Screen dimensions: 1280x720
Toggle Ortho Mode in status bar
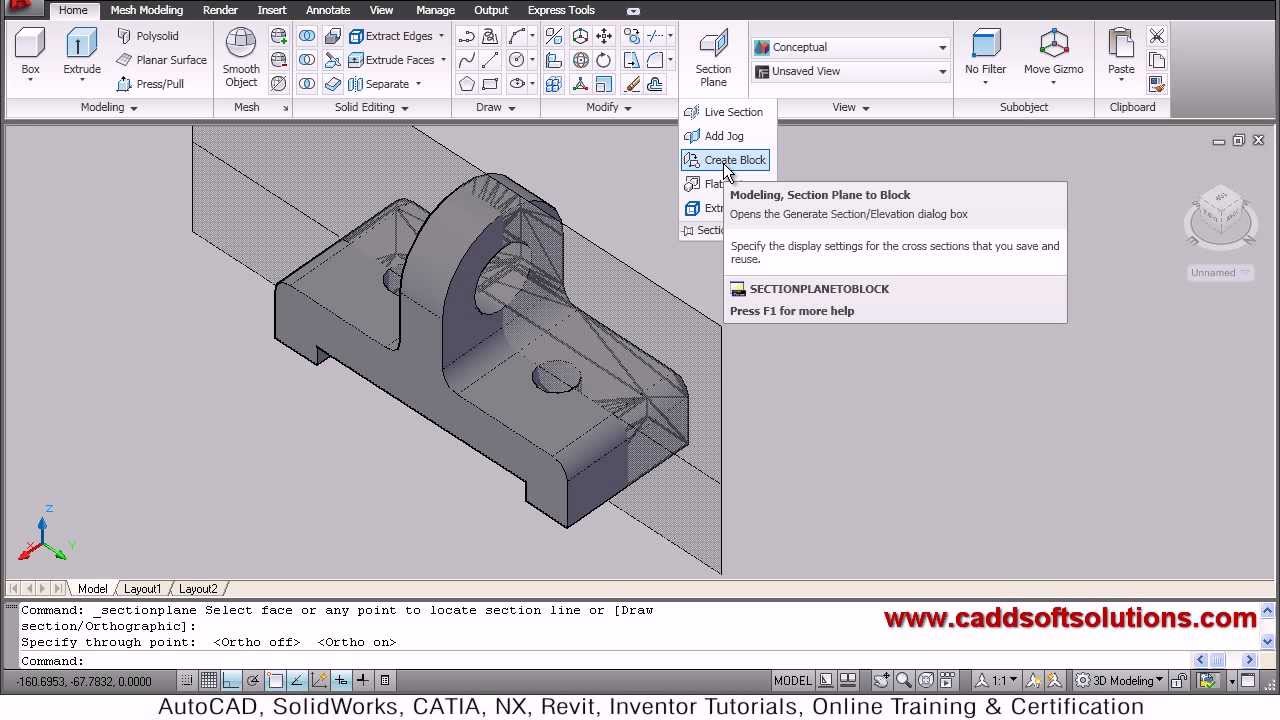tap(231, 681)
